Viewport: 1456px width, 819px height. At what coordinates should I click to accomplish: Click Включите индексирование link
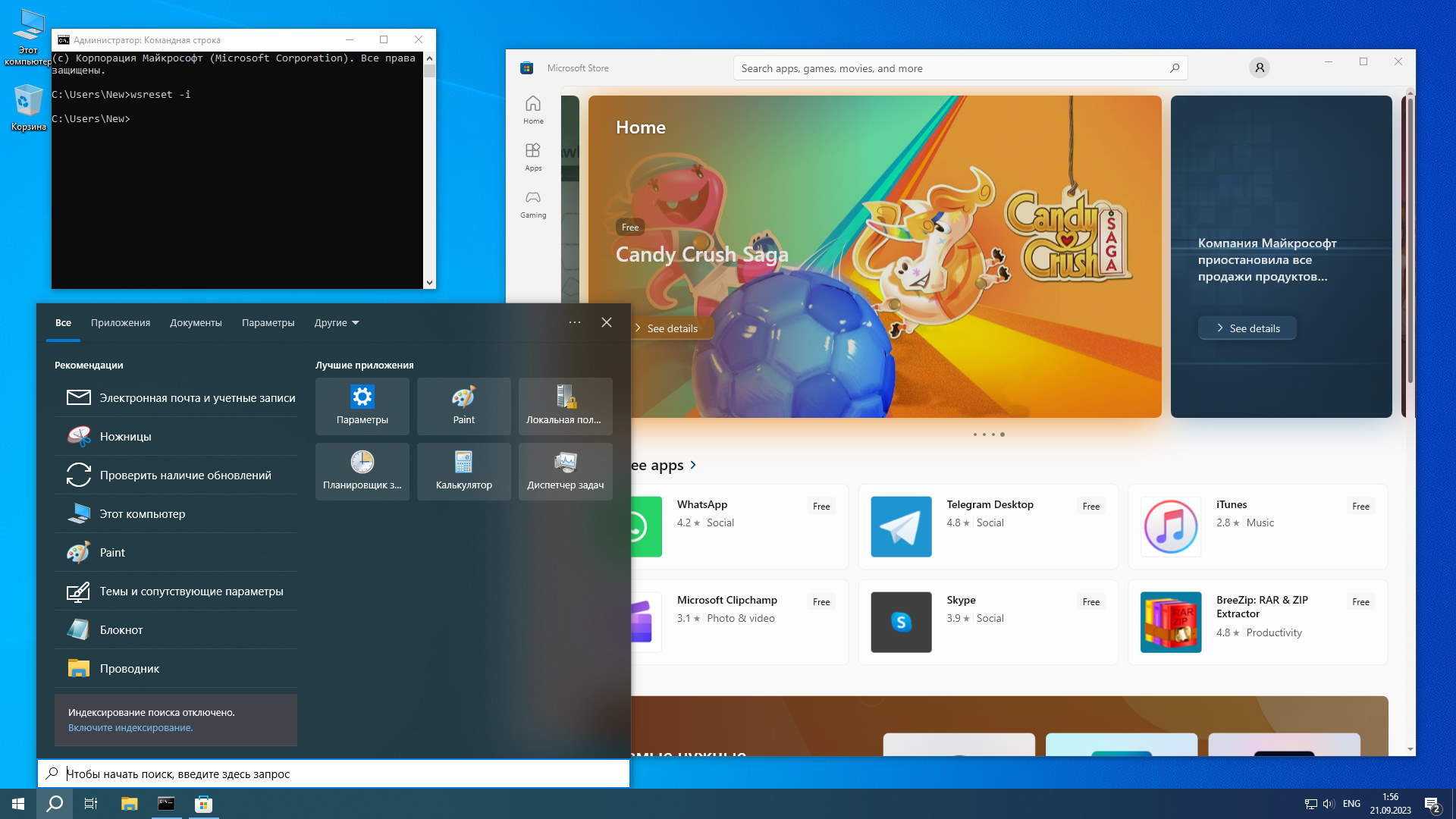pos(130,727)
